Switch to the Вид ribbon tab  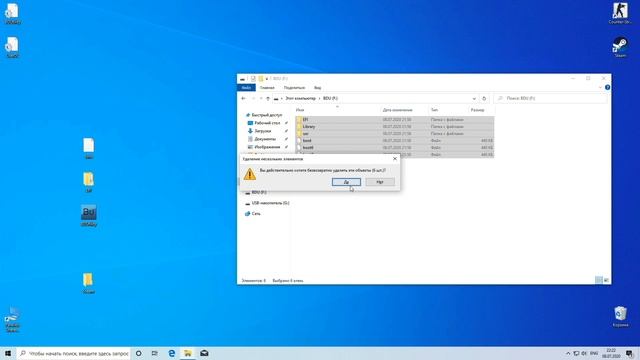[x=317, y=87]
